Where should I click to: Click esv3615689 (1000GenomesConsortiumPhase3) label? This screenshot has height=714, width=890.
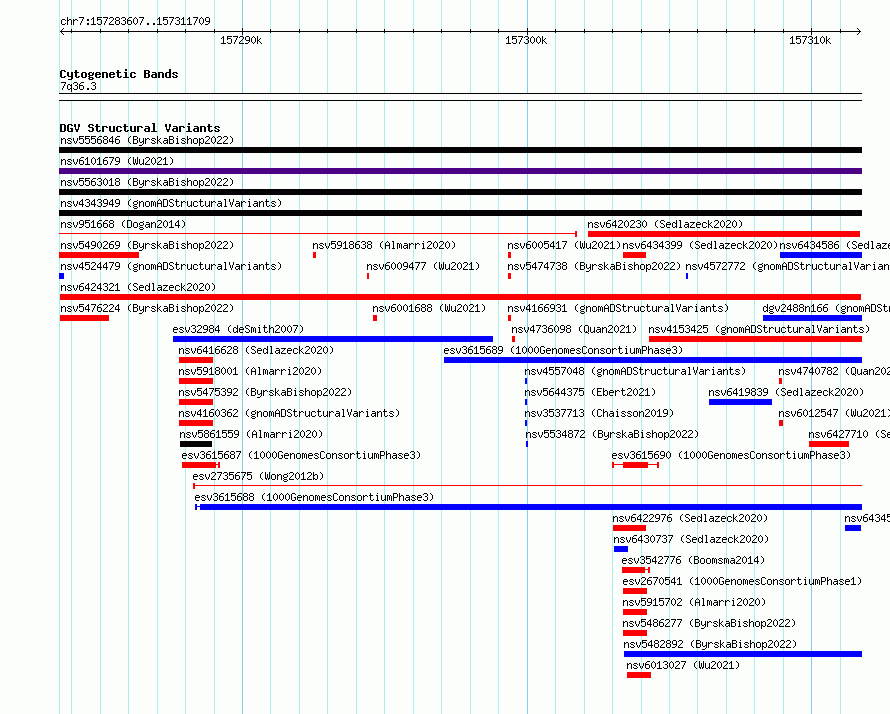[x=563, y=350]
